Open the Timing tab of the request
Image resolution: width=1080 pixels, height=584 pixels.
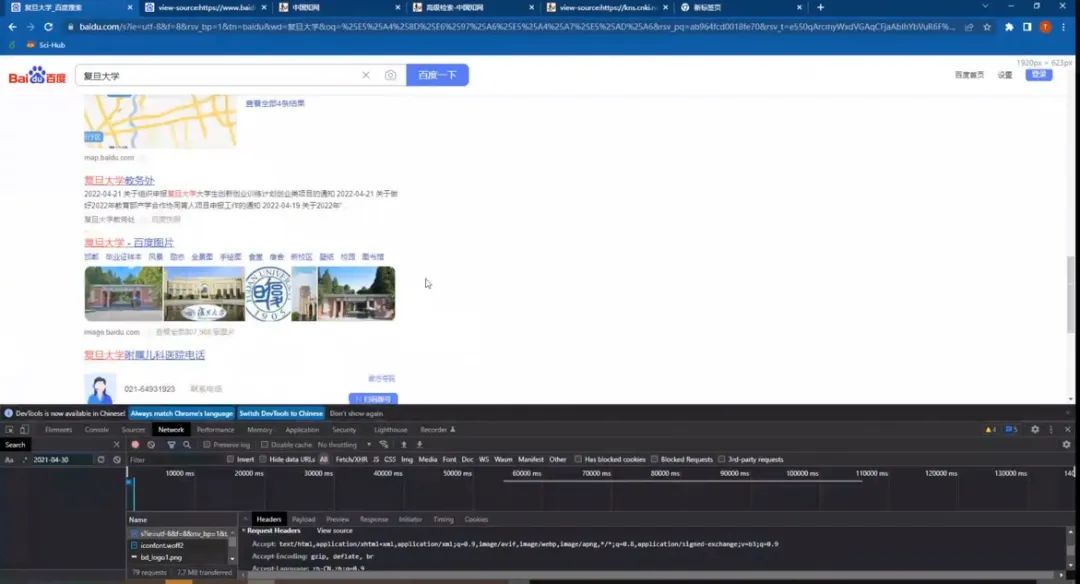(x=443, y=519)
